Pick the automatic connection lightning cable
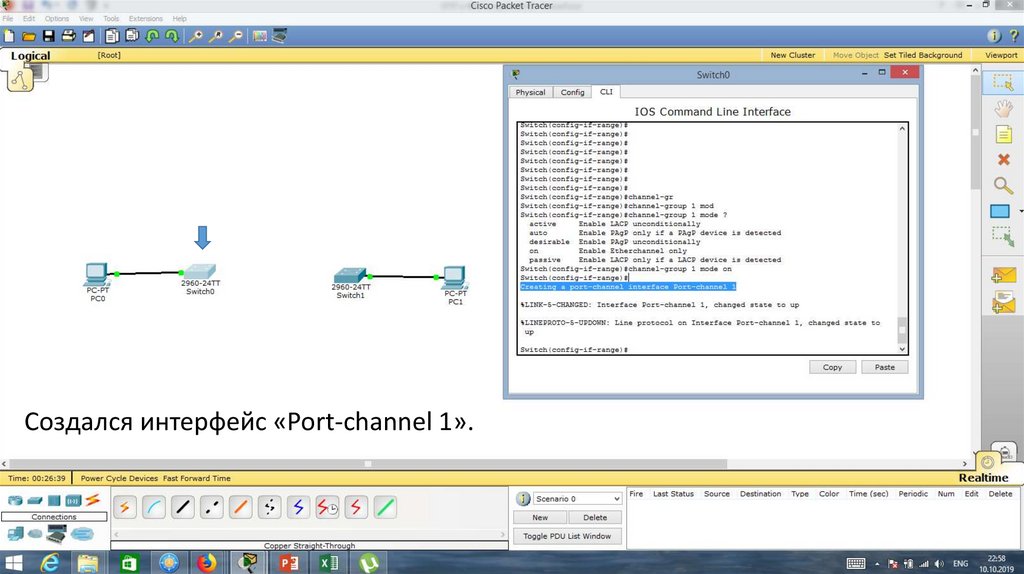Viewport: 1024px width, 574px height. click(126, 507)
